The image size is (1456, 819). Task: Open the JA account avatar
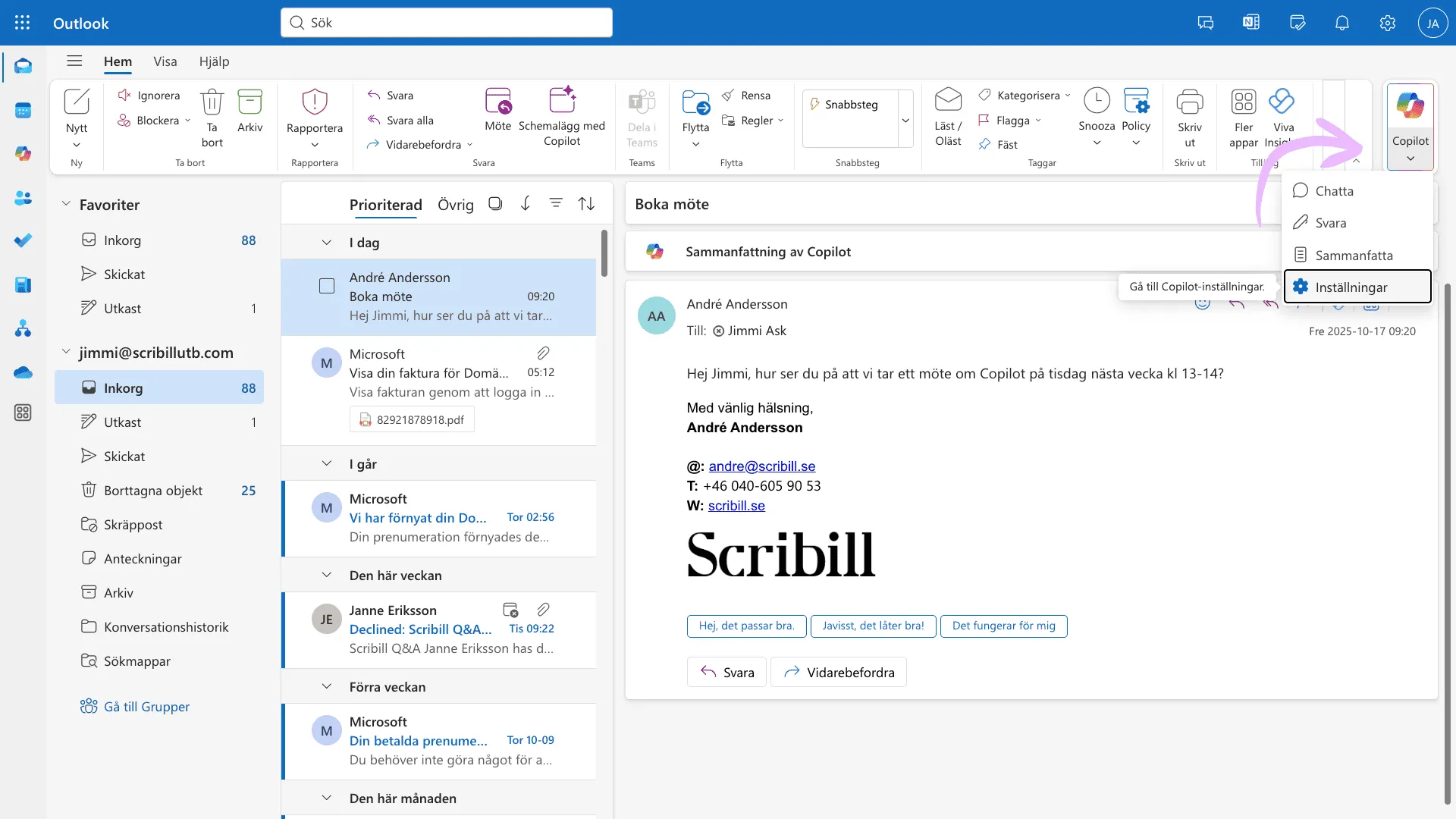tap(1432, 23)
